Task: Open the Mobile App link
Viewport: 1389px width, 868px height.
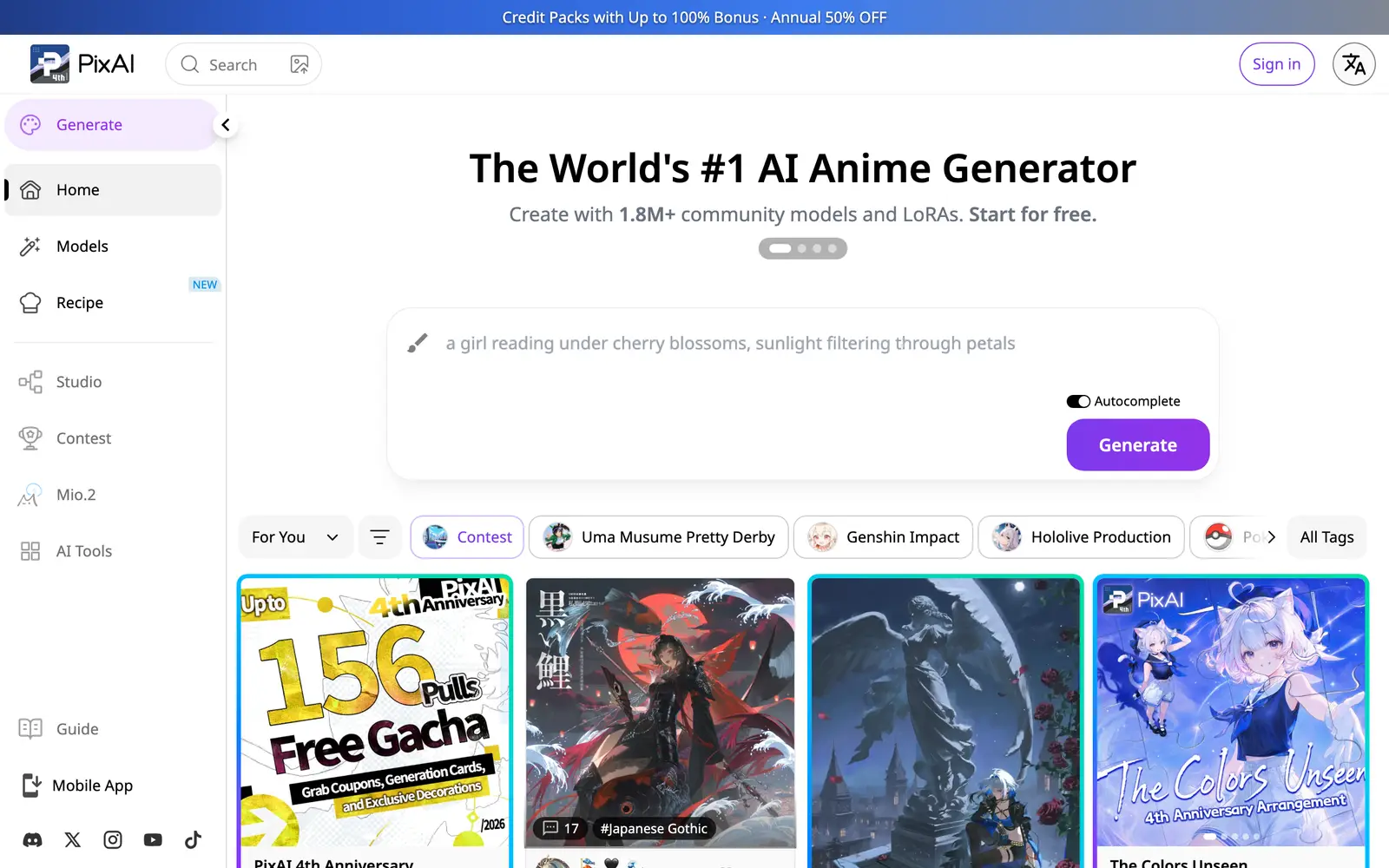Action: click(x=113, y=786)
